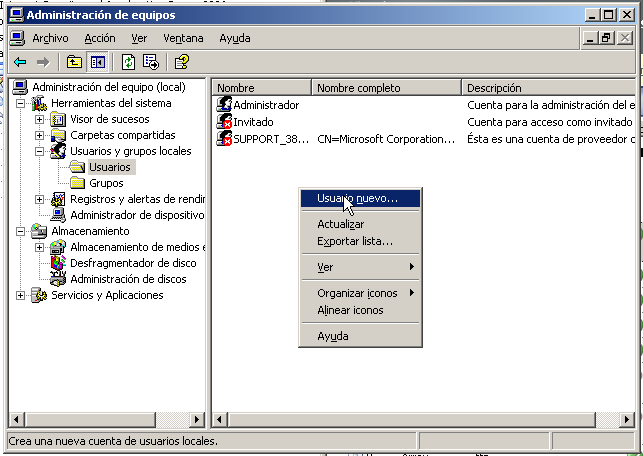This screenshot has height=456, width=643.
Task: Open the Acción menu
Action: click(100, 39)
